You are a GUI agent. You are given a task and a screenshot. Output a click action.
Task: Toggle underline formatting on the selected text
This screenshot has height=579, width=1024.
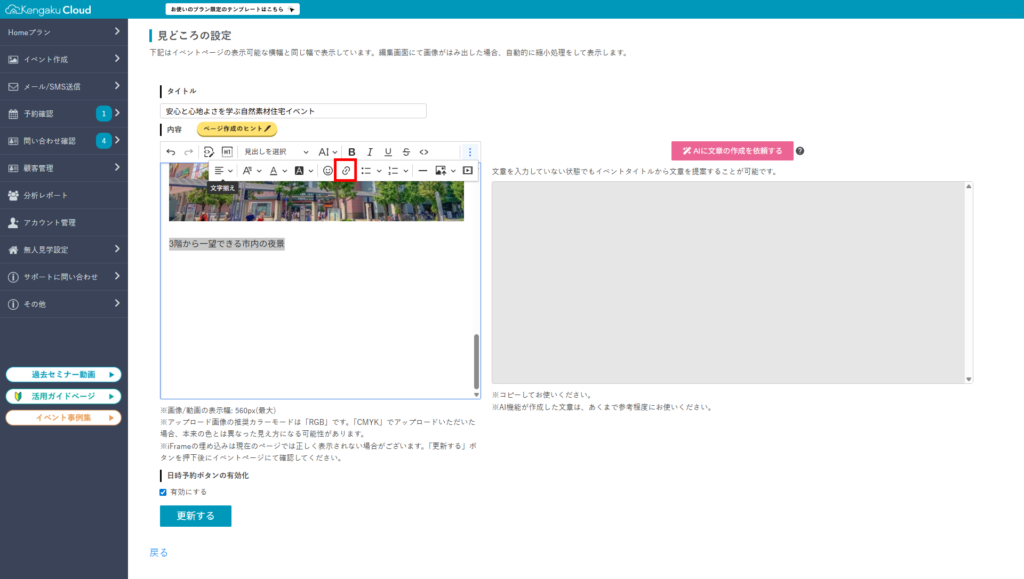pos(387,152)
